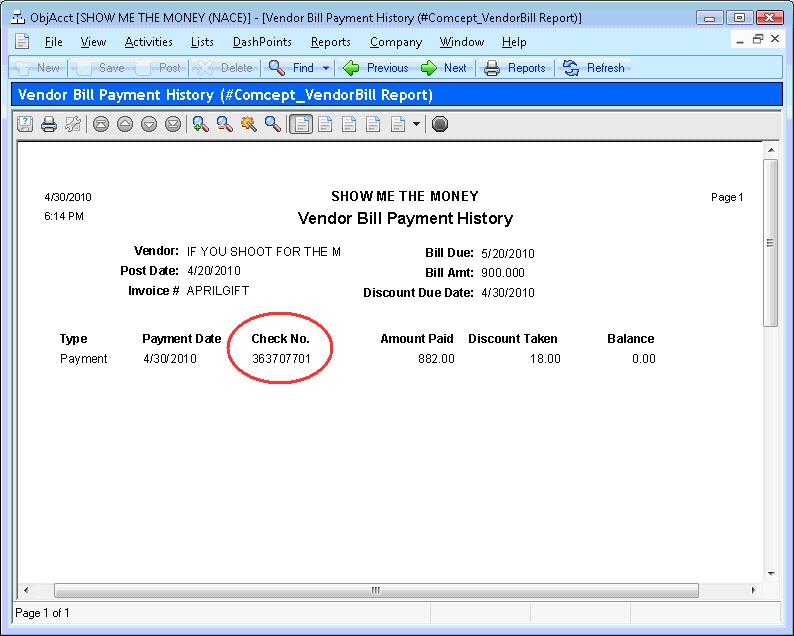Image resolution: width=794 pixels, height=636 pixels.
Task: Click the zoom out magnifier icon
Action: [x=224, y=124]
